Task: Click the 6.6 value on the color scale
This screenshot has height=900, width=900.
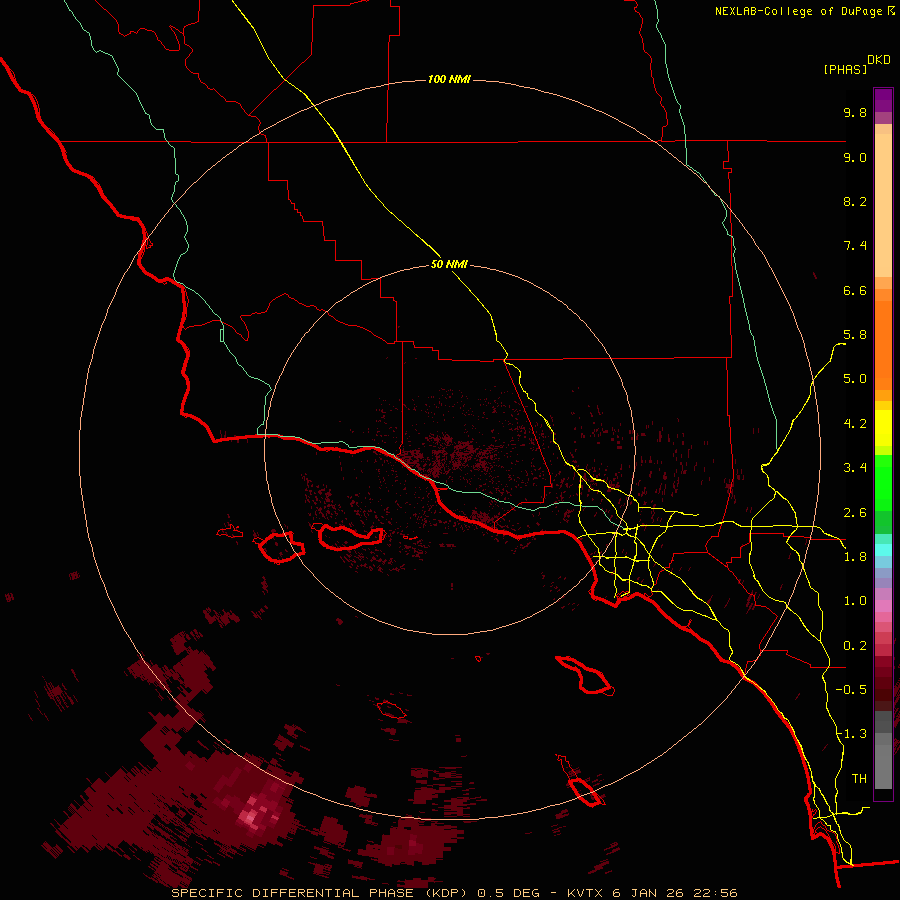Action: (x=855, y=290)
